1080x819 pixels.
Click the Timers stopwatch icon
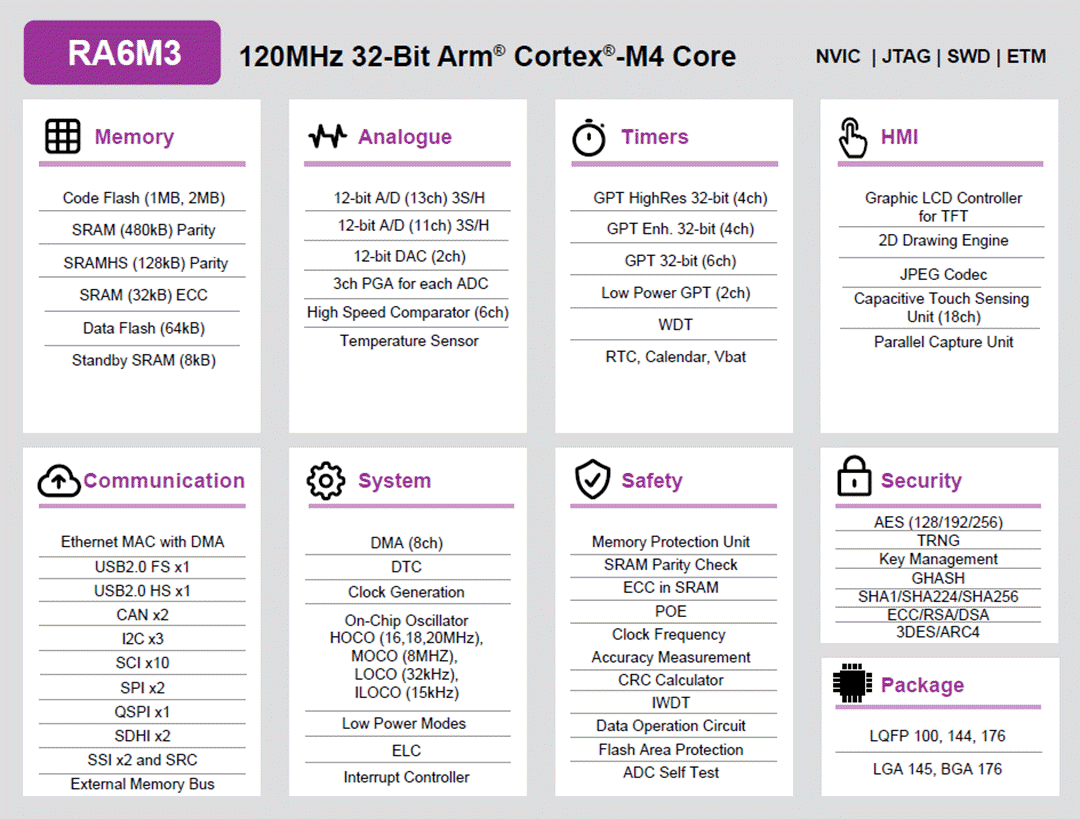tap(591, 136)
